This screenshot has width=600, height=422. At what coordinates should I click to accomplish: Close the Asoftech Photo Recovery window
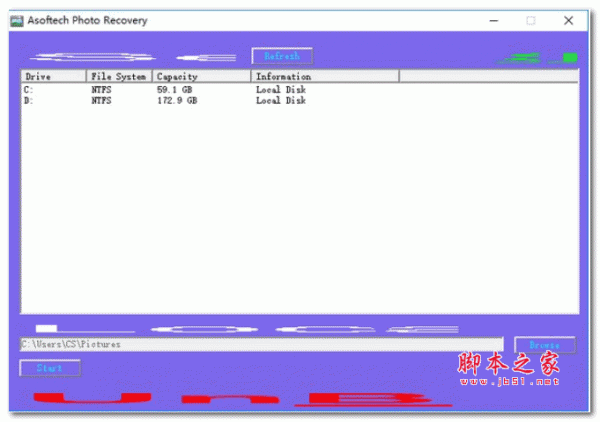tap(568, 21)
